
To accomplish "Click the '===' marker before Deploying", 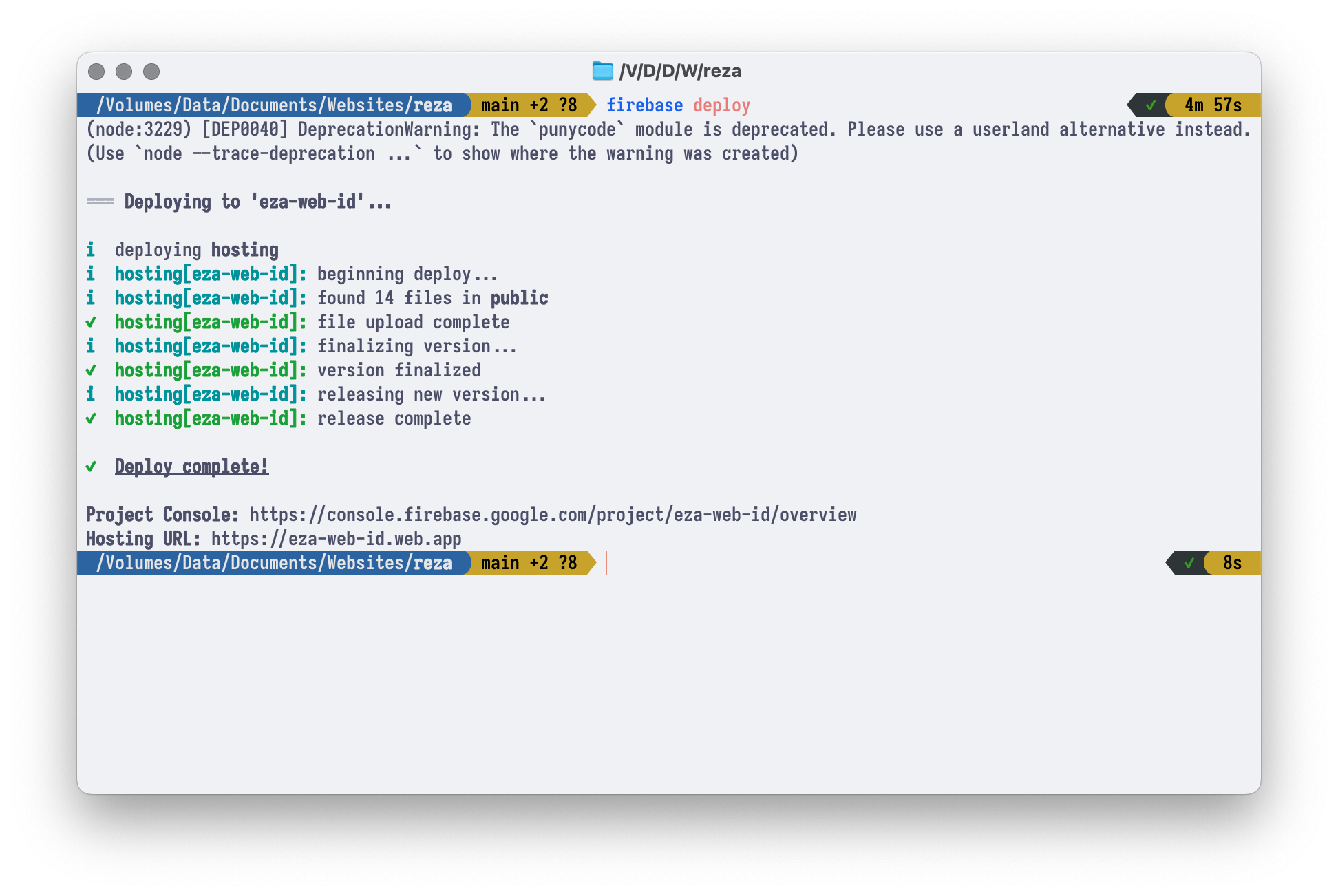I will [x=100, y=202].
